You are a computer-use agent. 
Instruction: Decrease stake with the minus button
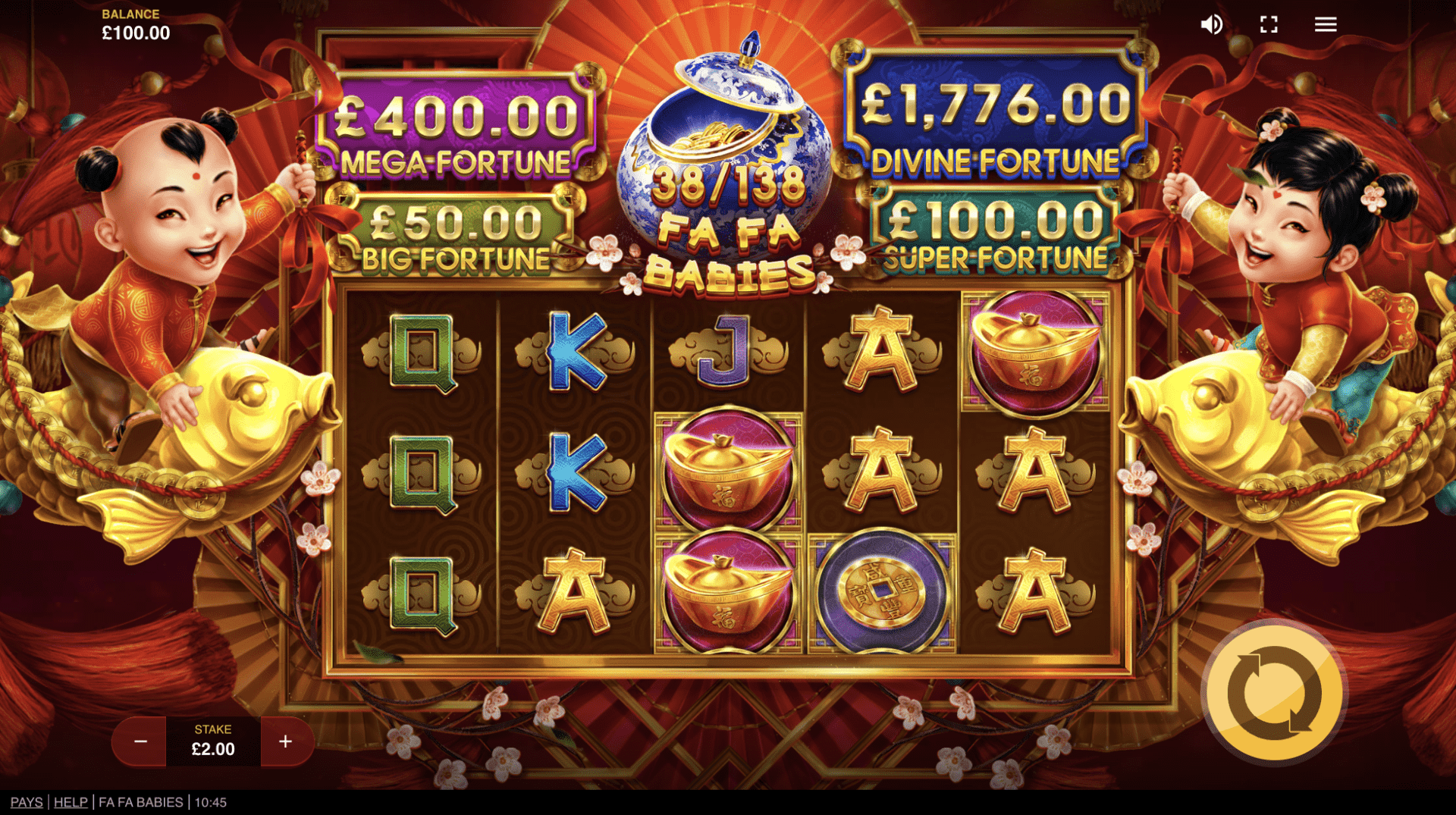click(x=140, y=741)
